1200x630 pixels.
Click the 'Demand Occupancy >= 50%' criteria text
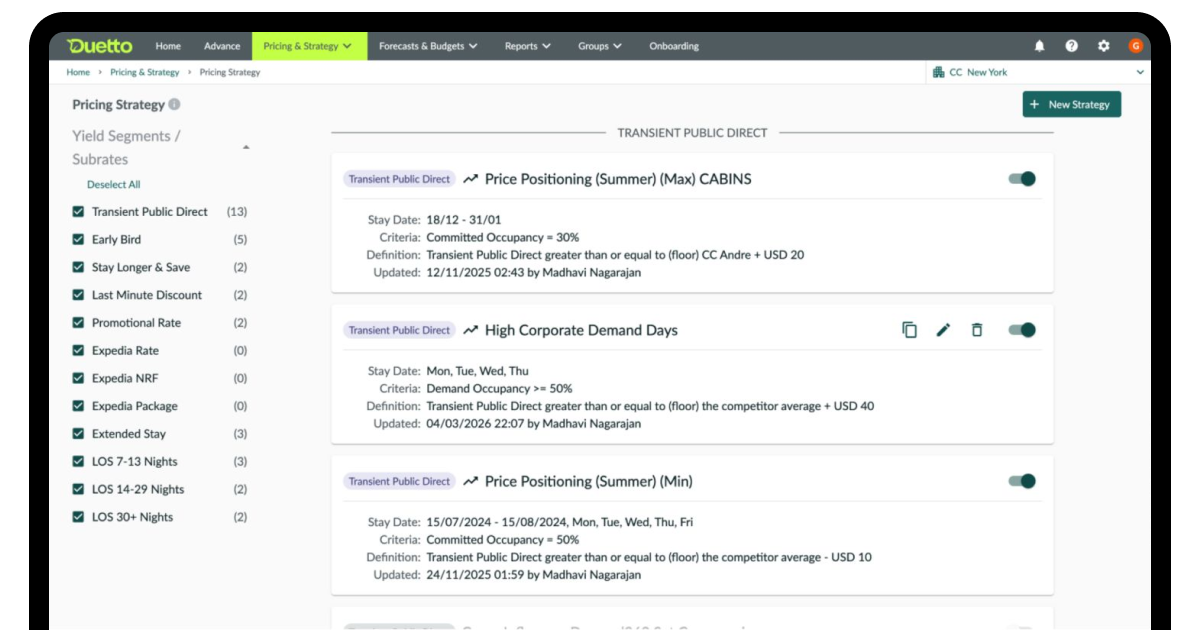[x=500, y=388]
